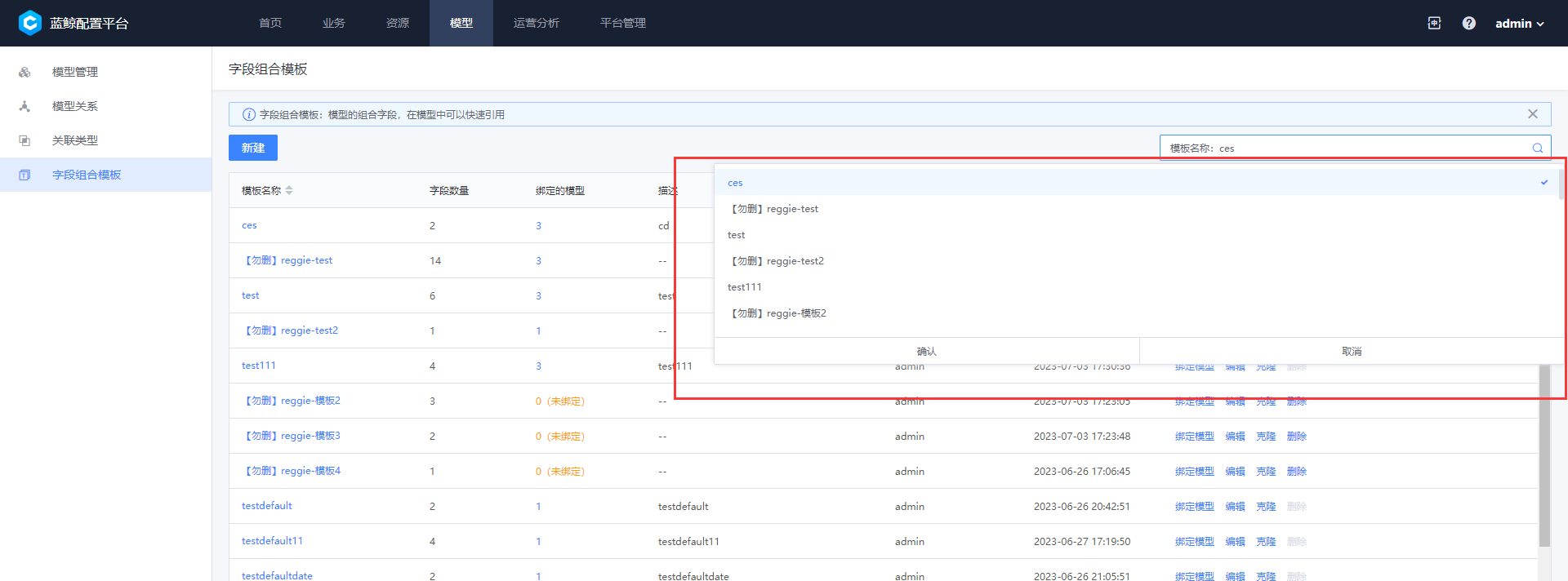Open 【勿删】reggie-test2 template link in table
Viewport: 1568px width, 581px height.
pos(290,330)
